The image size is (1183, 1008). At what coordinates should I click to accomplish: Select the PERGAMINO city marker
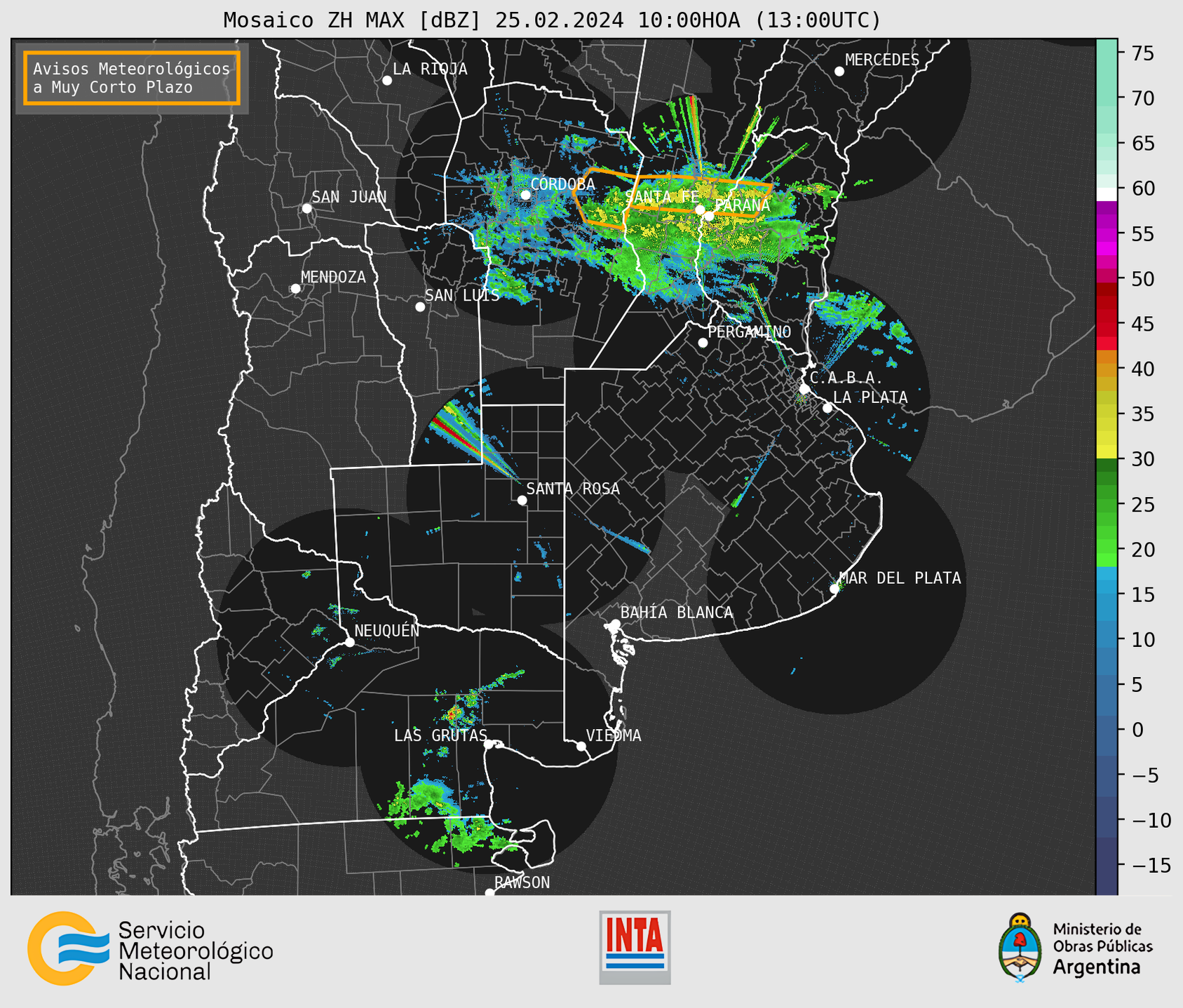703,343
